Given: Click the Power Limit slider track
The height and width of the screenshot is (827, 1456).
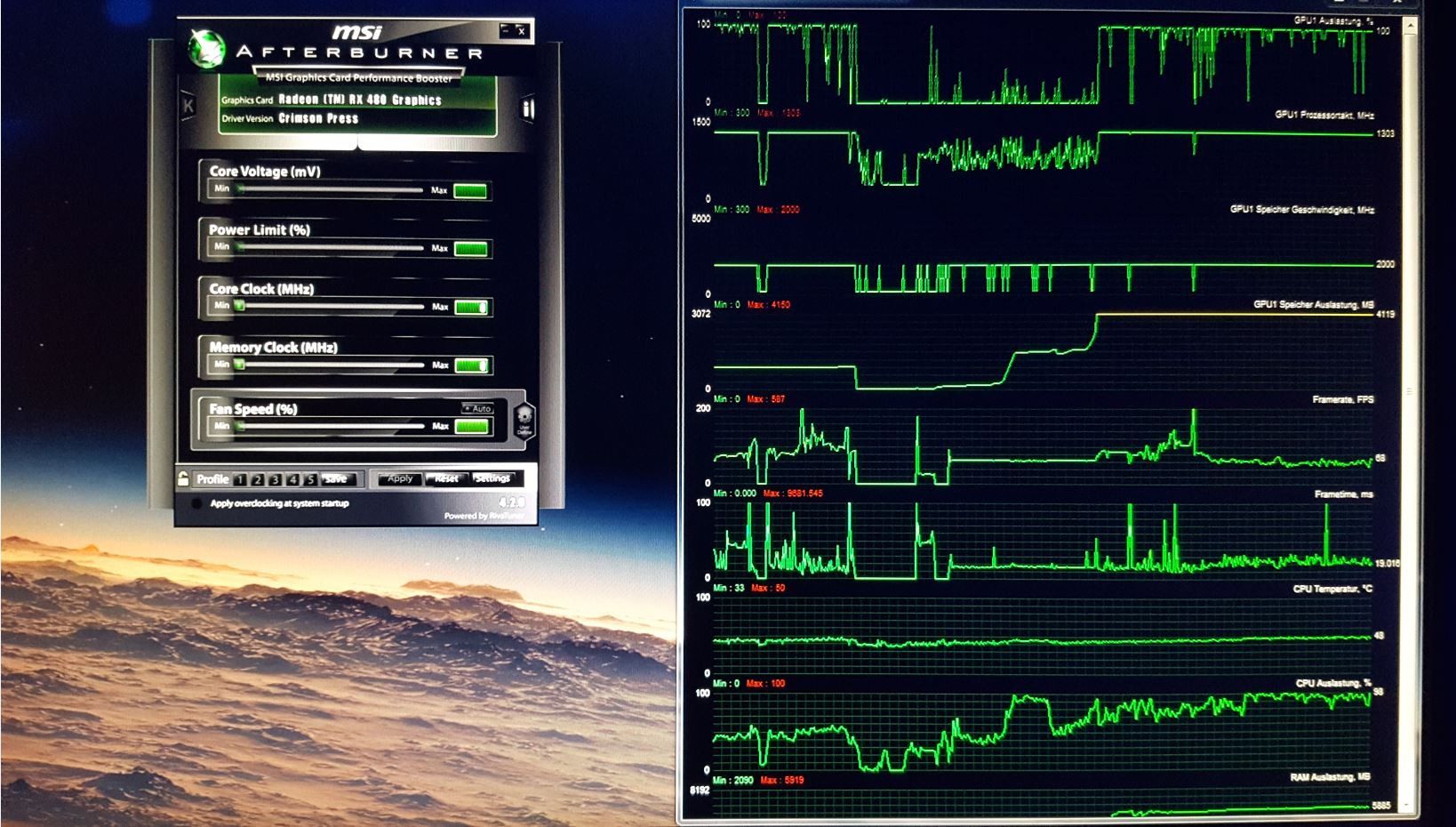Looking at the screenshot, I should [x=330, y=248].
